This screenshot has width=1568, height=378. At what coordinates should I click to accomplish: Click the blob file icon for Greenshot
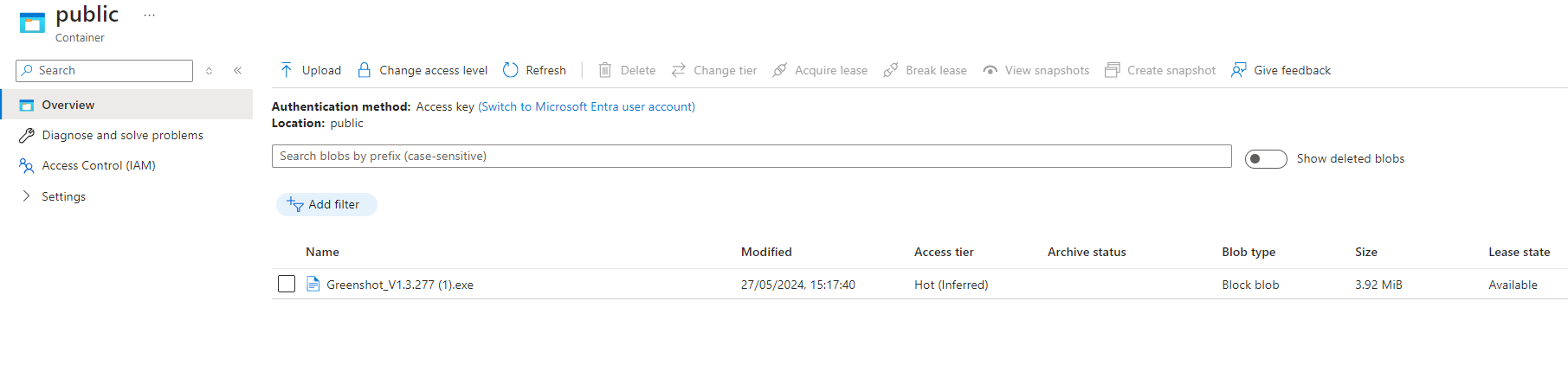pyautogui.click(x=313, y=285)
